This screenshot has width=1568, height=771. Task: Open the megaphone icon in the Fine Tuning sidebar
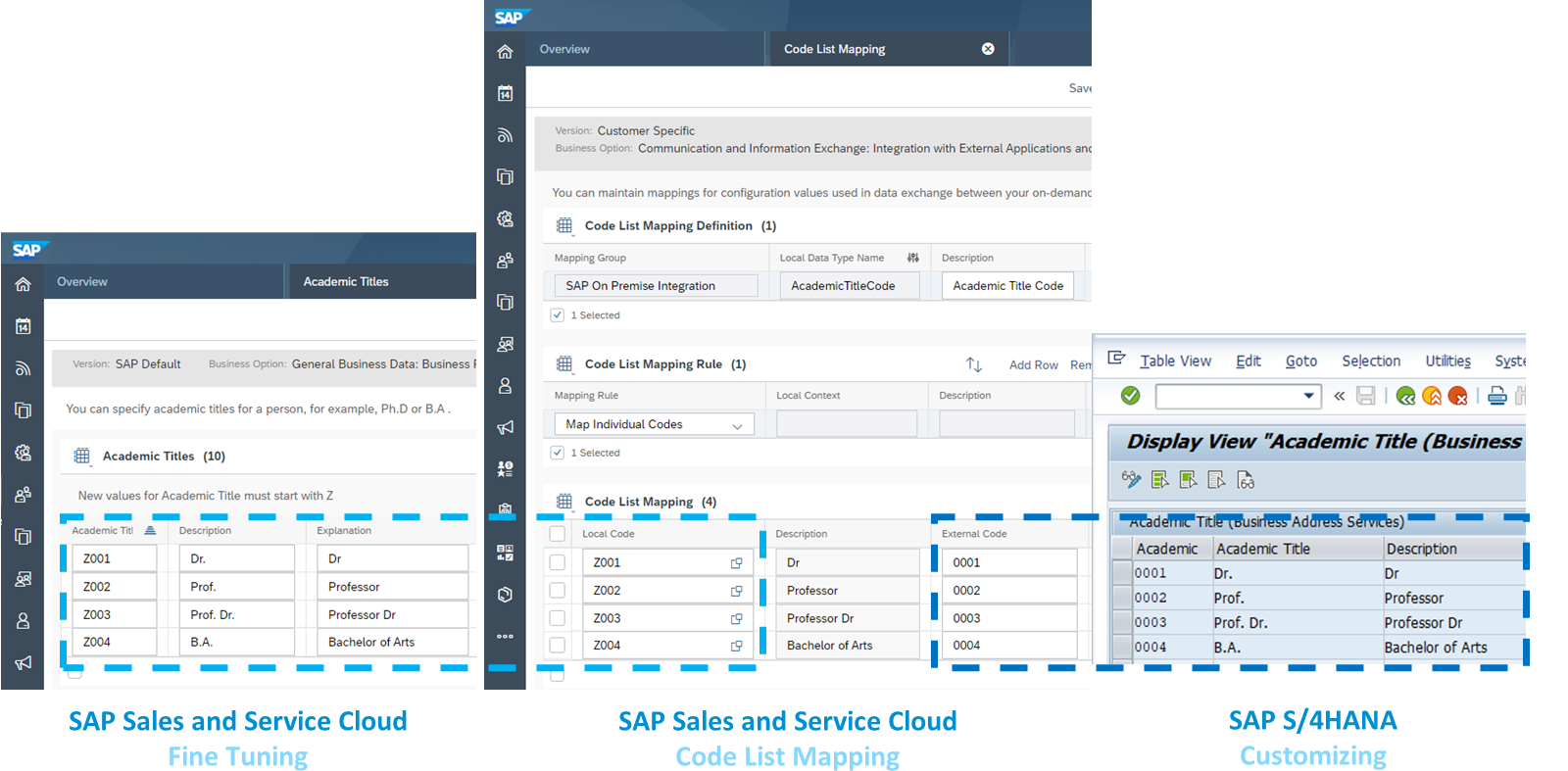(x=23, y=663)
